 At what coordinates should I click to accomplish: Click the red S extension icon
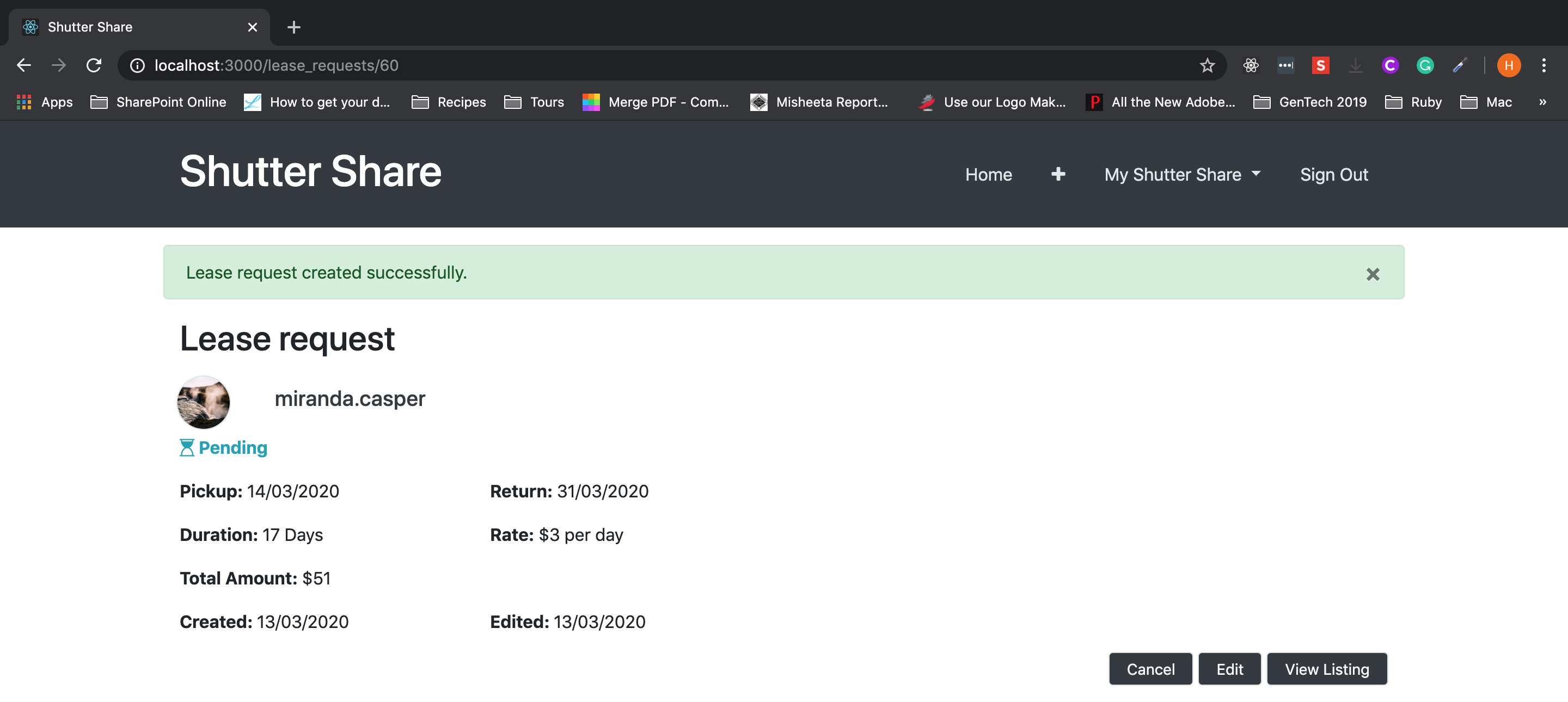[1320, 66]
